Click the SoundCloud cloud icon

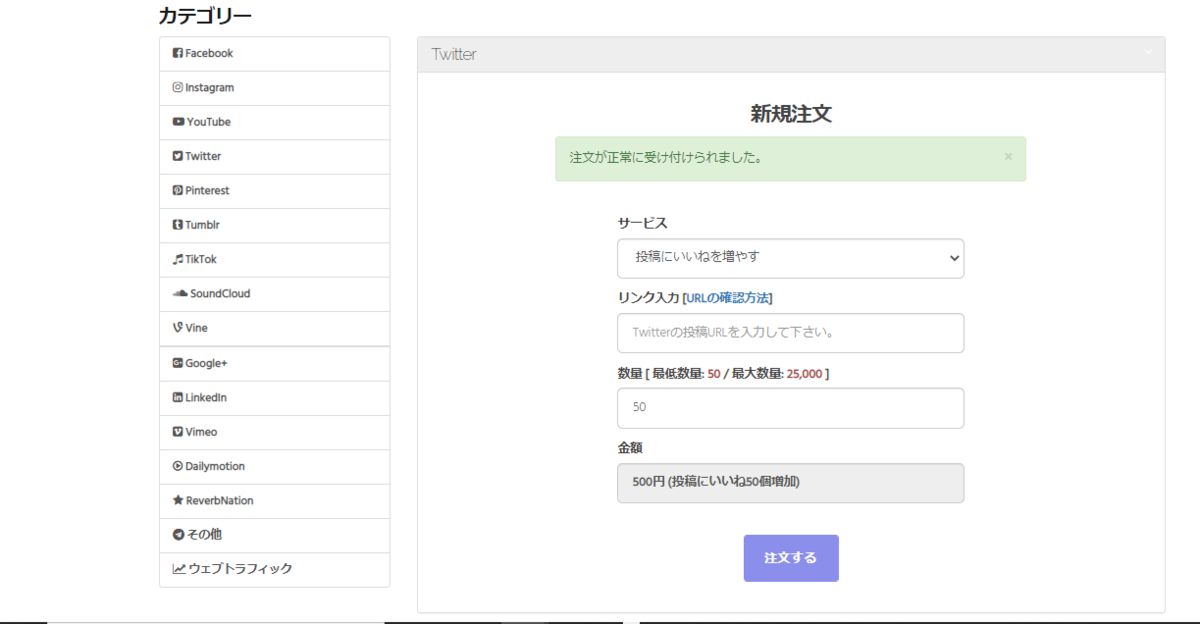point(180,293)
